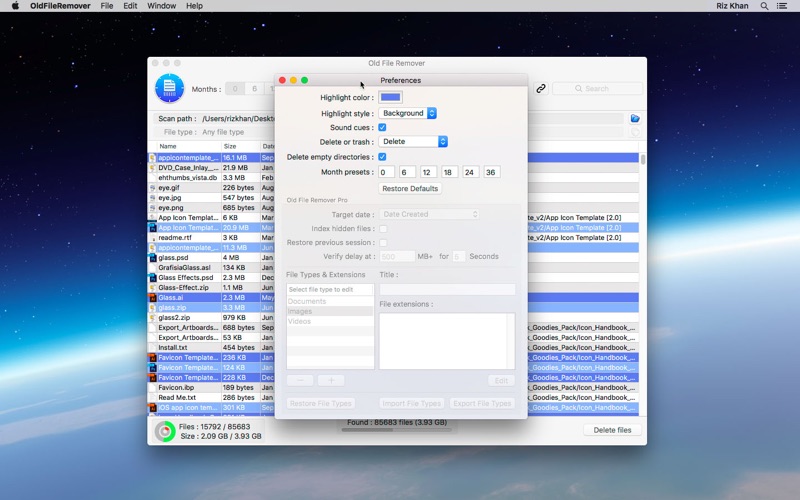Click the circular scan progress icon
The width and height of the screenshot is (800, 500).
165,432
